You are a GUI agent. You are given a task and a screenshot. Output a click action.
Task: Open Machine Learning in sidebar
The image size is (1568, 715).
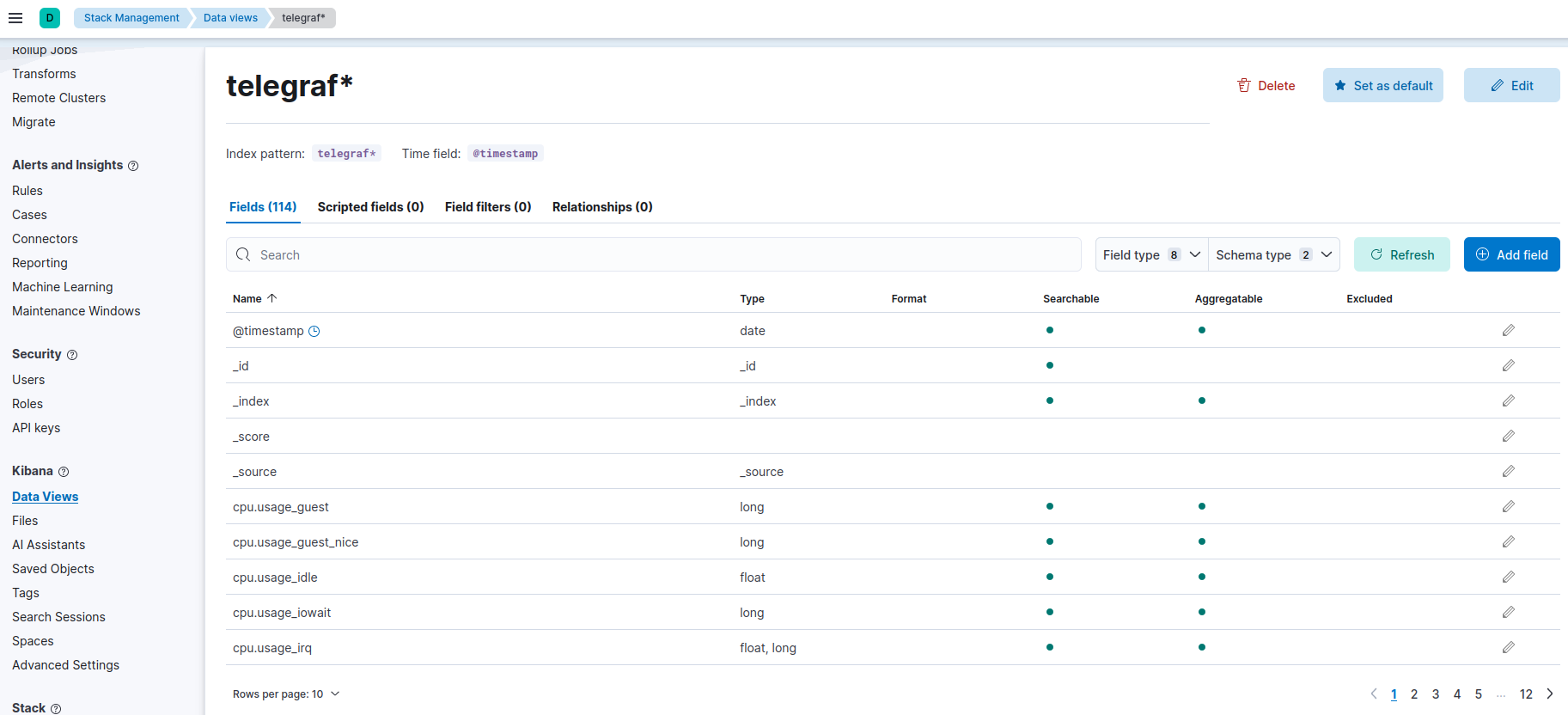pyautogui.click(x=63, y=287)
